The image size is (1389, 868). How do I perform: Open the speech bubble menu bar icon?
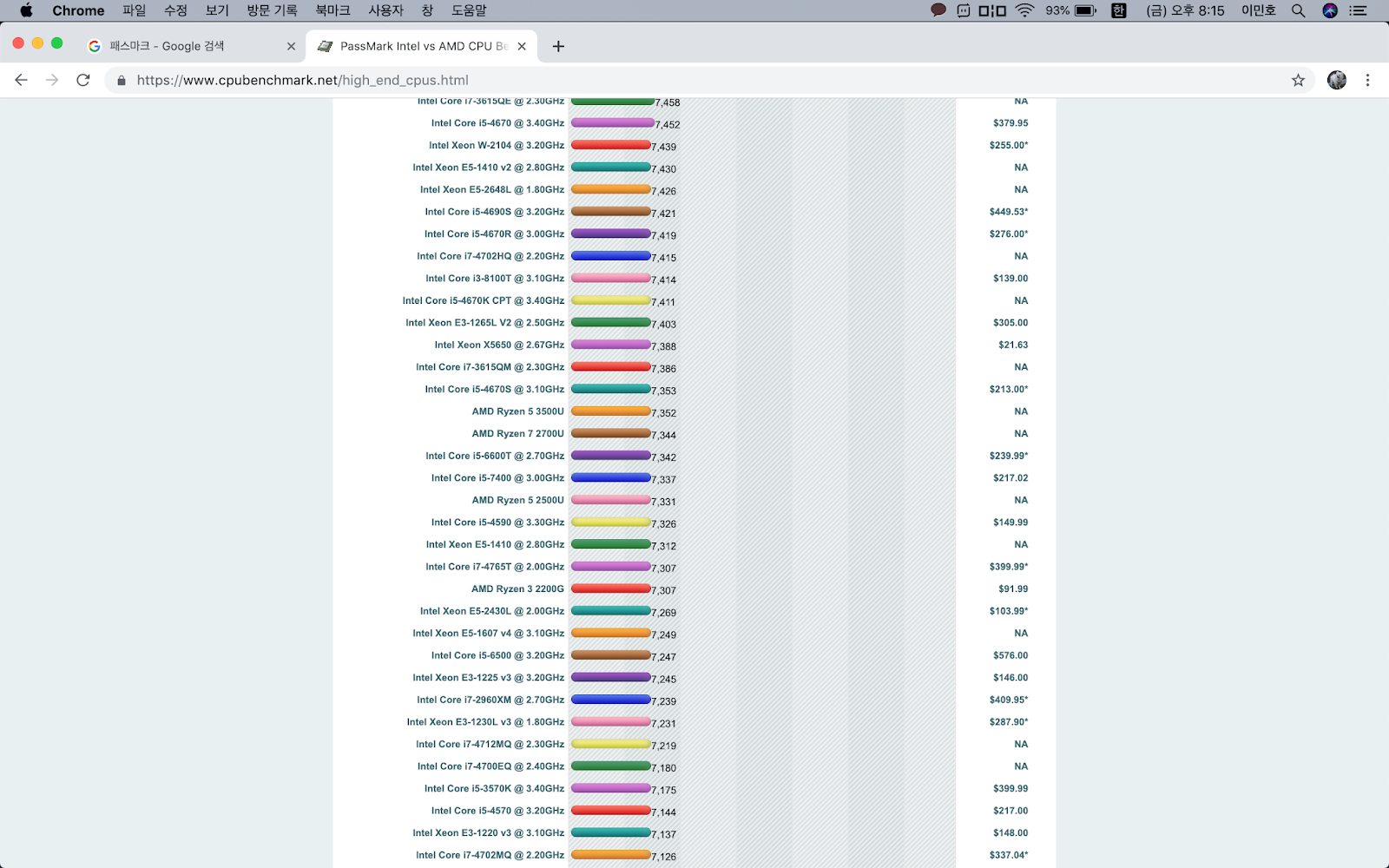tap(938, 10)
